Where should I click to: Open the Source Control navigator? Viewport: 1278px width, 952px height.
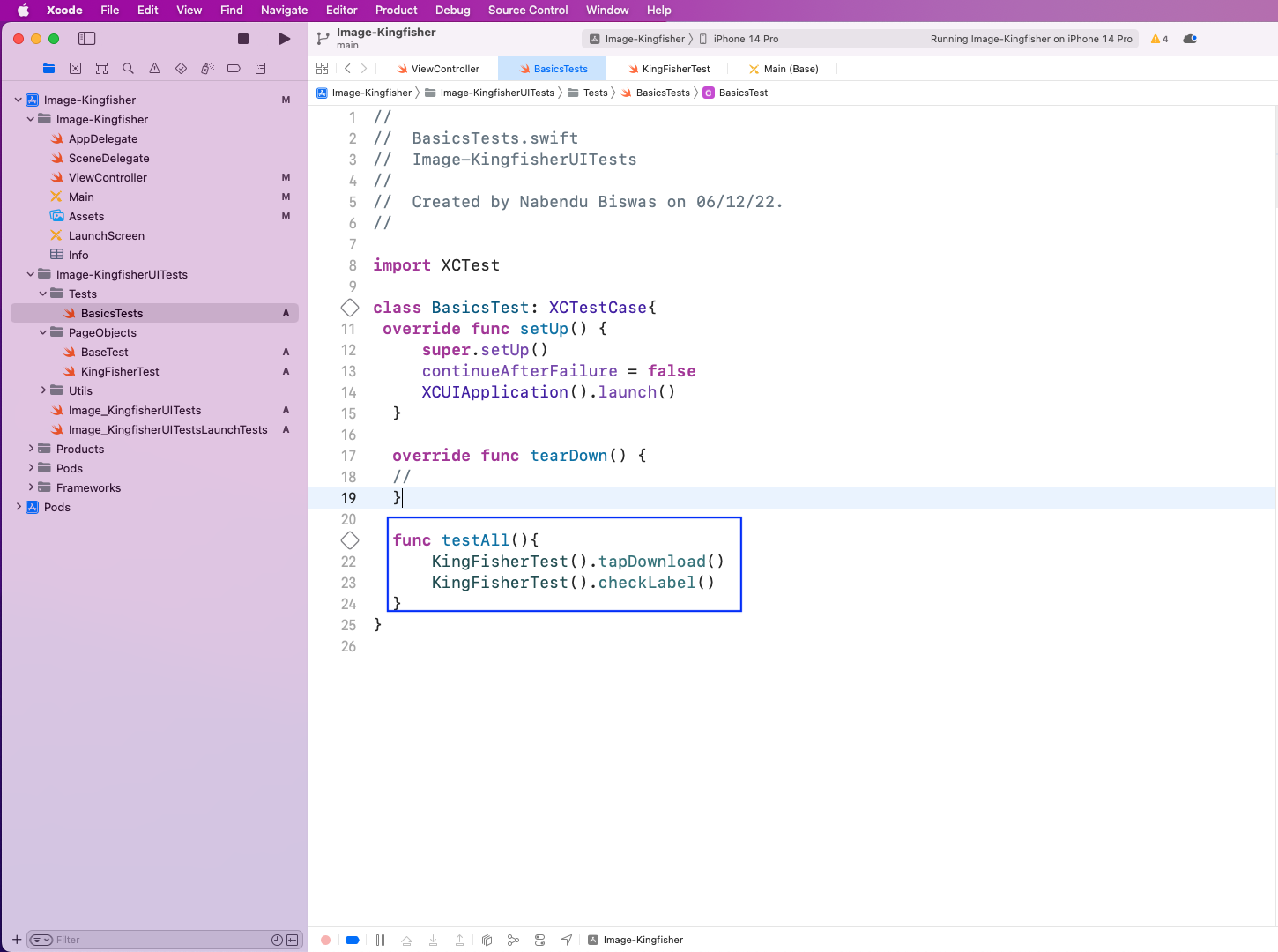(x=75, y=68)
